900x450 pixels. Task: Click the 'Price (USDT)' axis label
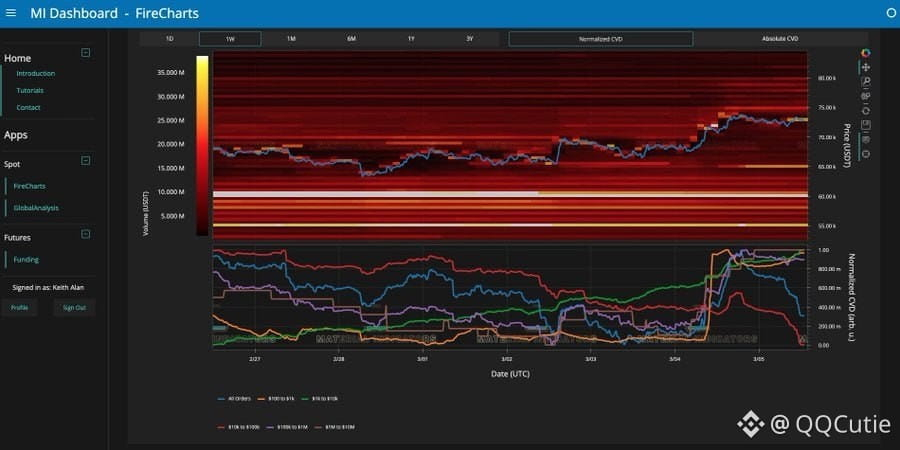point(846,146)
